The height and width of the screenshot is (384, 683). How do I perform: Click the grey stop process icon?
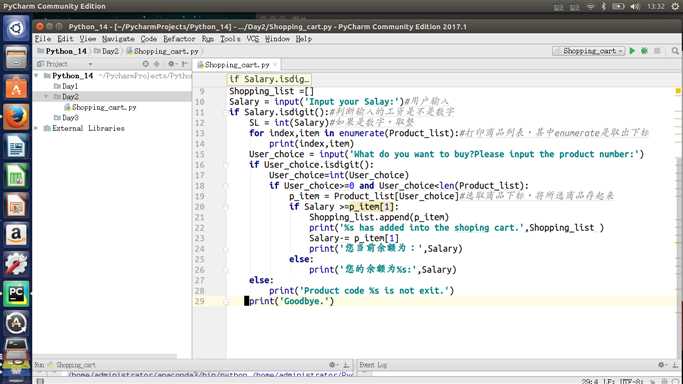pyautogui.click(x=657, y=51)
